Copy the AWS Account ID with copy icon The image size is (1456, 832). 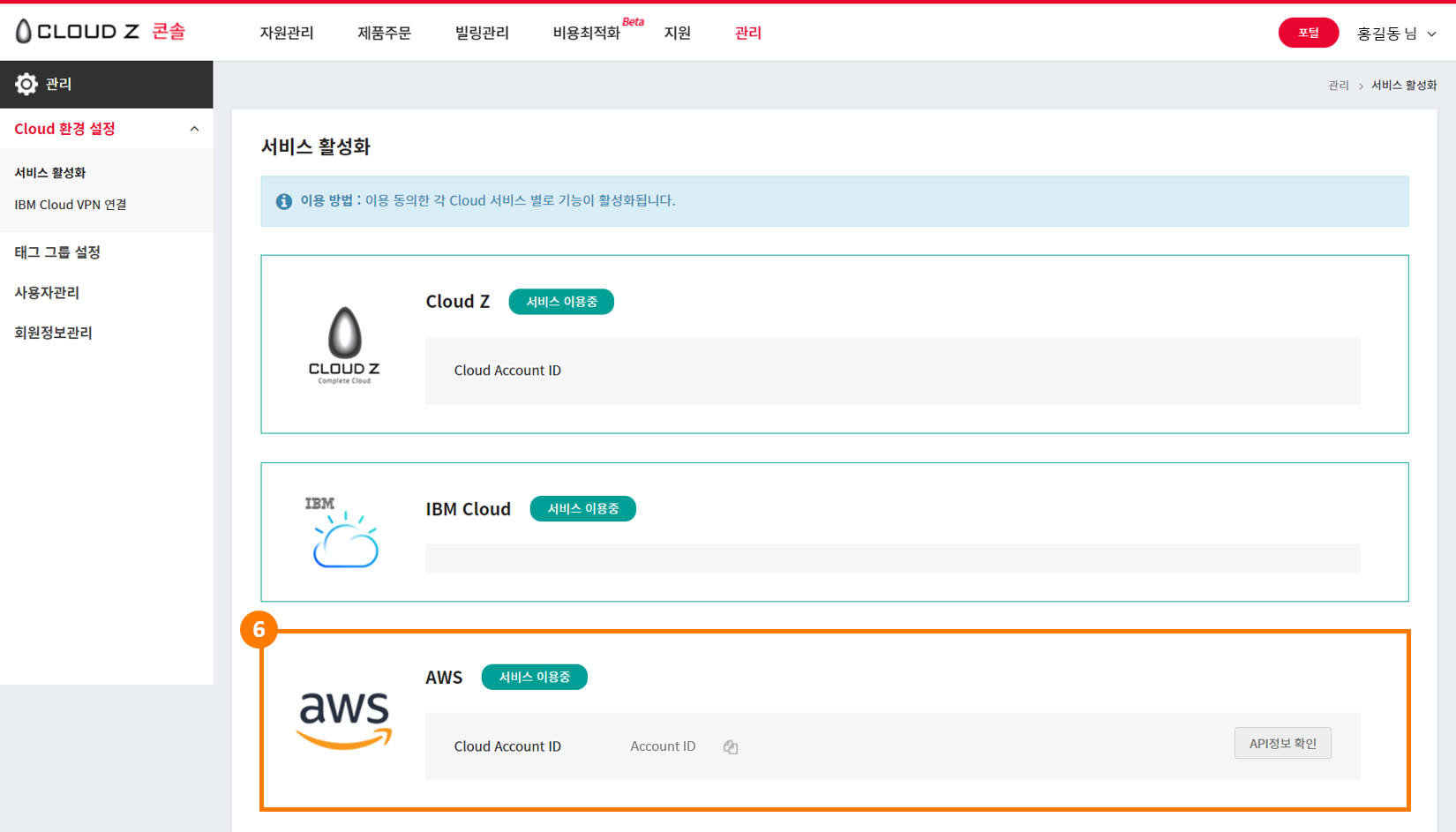[x=731, y=746]
